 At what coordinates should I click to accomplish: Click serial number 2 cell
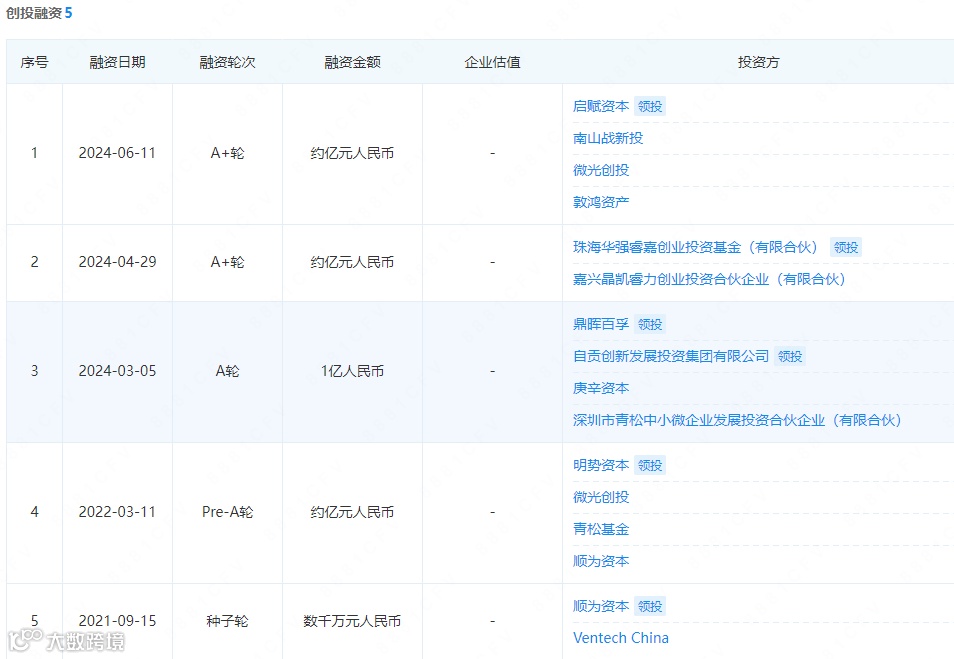pyautogui.click(x=34, y=262)
